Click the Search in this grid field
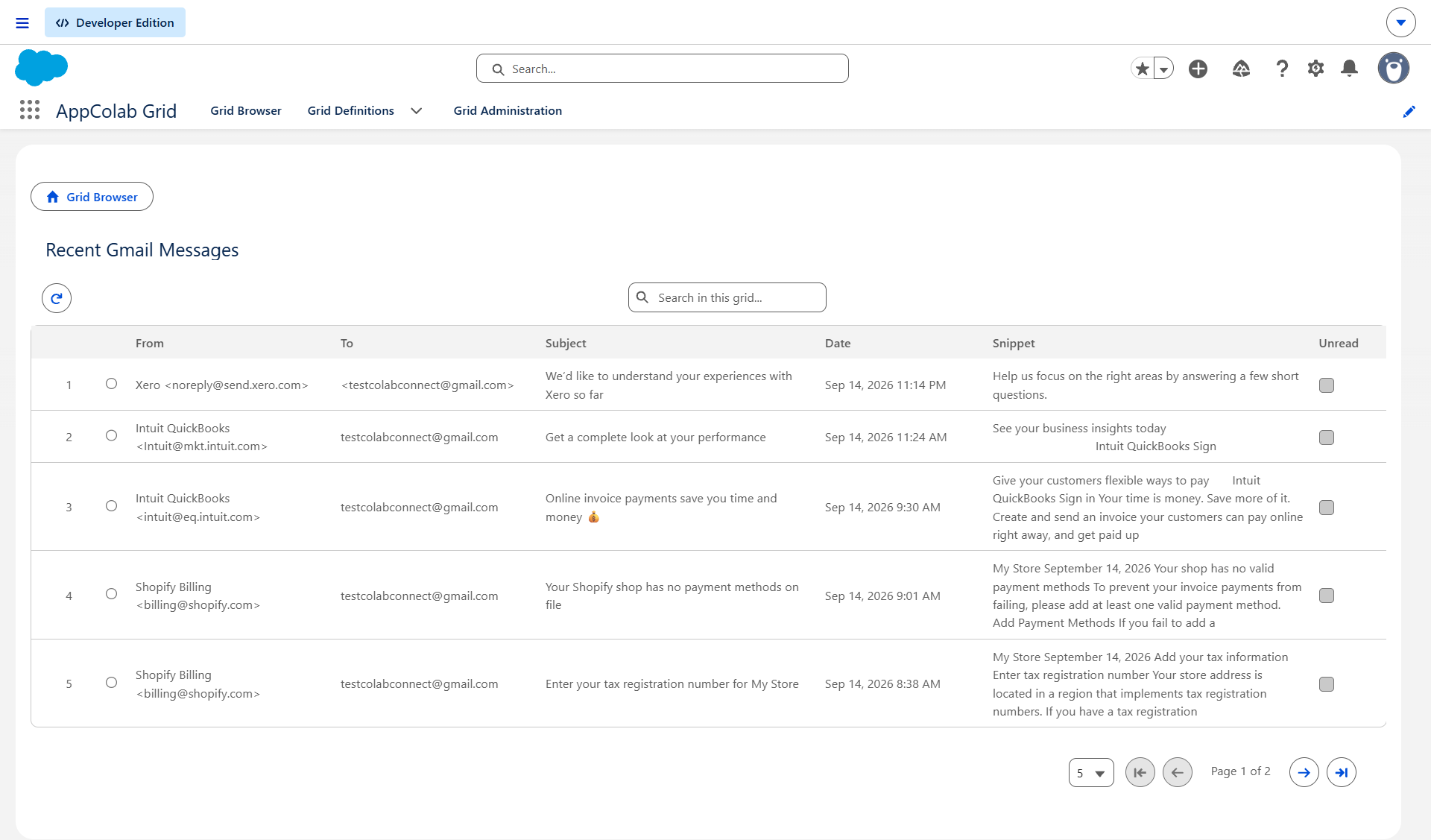Screen dimensions: 1431x840 [727, 297]
